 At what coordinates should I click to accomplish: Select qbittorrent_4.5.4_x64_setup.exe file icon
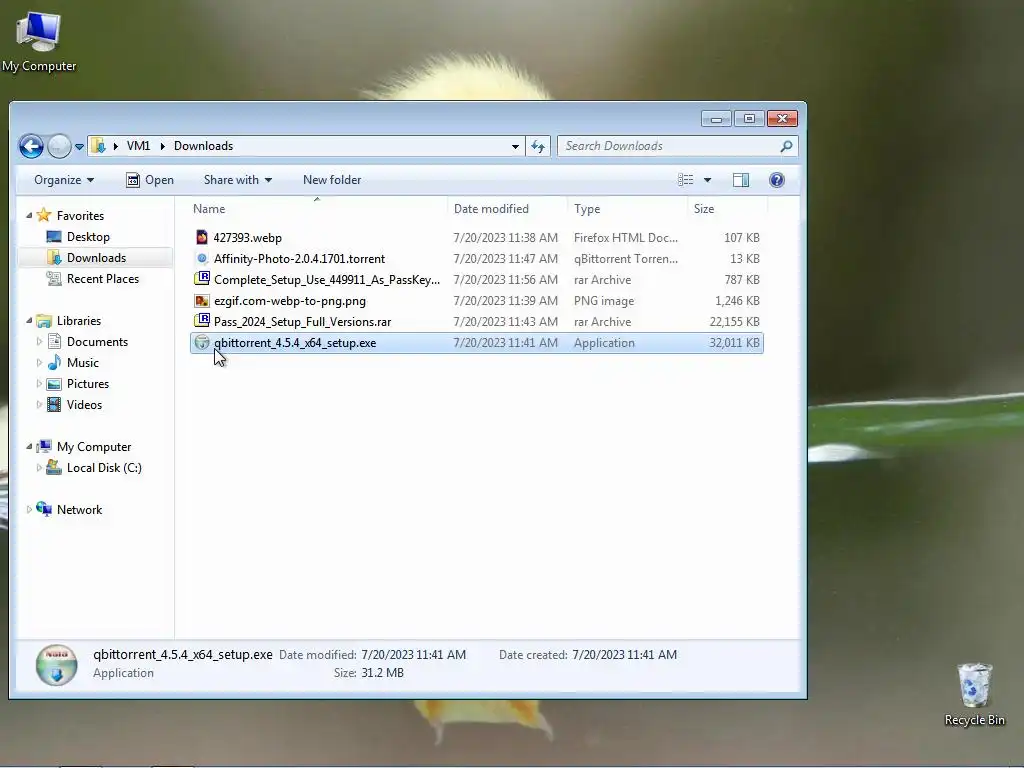pyautogui.click(x=202, y=342)
